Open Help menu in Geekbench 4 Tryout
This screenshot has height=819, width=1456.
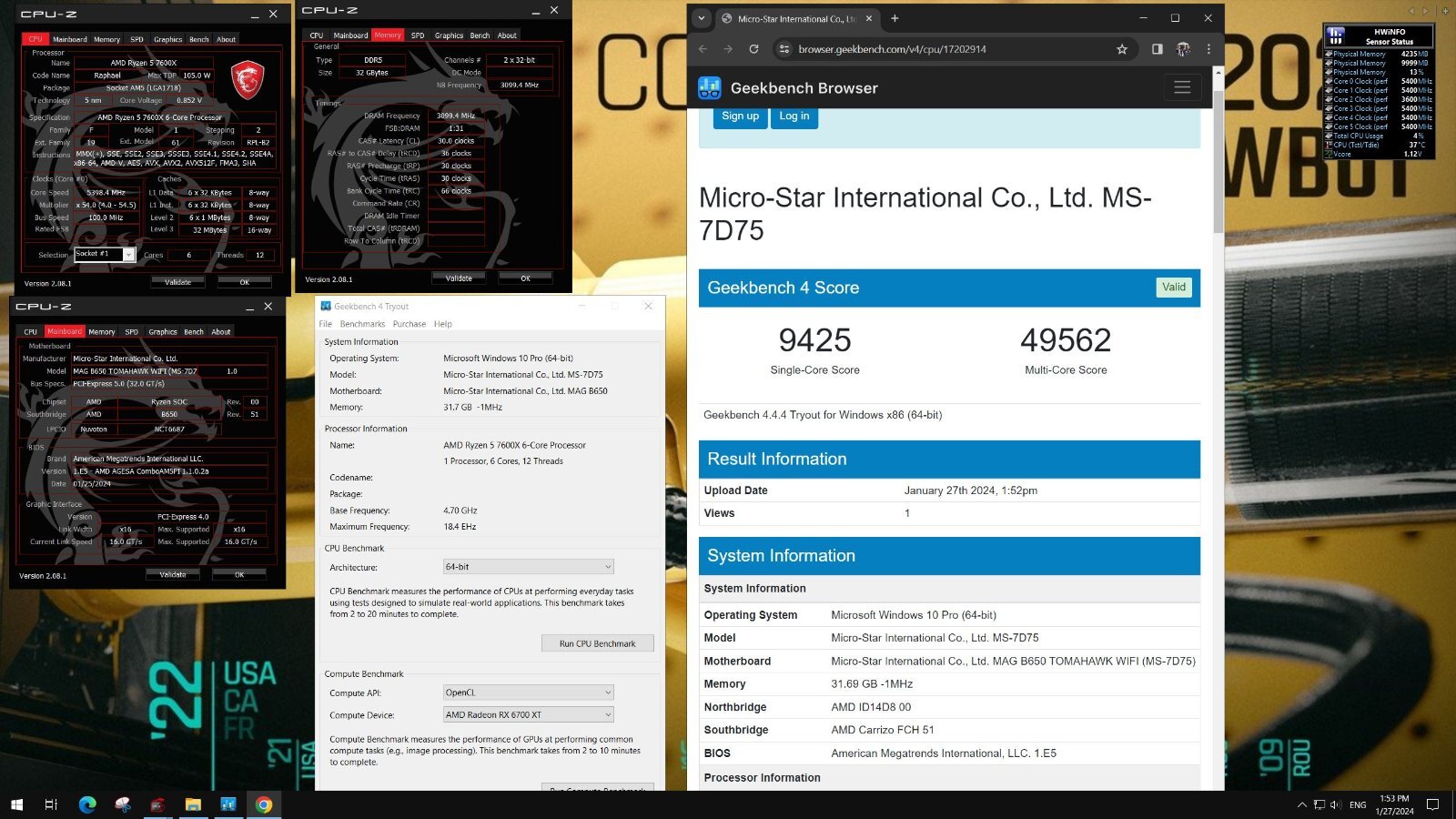443,324
